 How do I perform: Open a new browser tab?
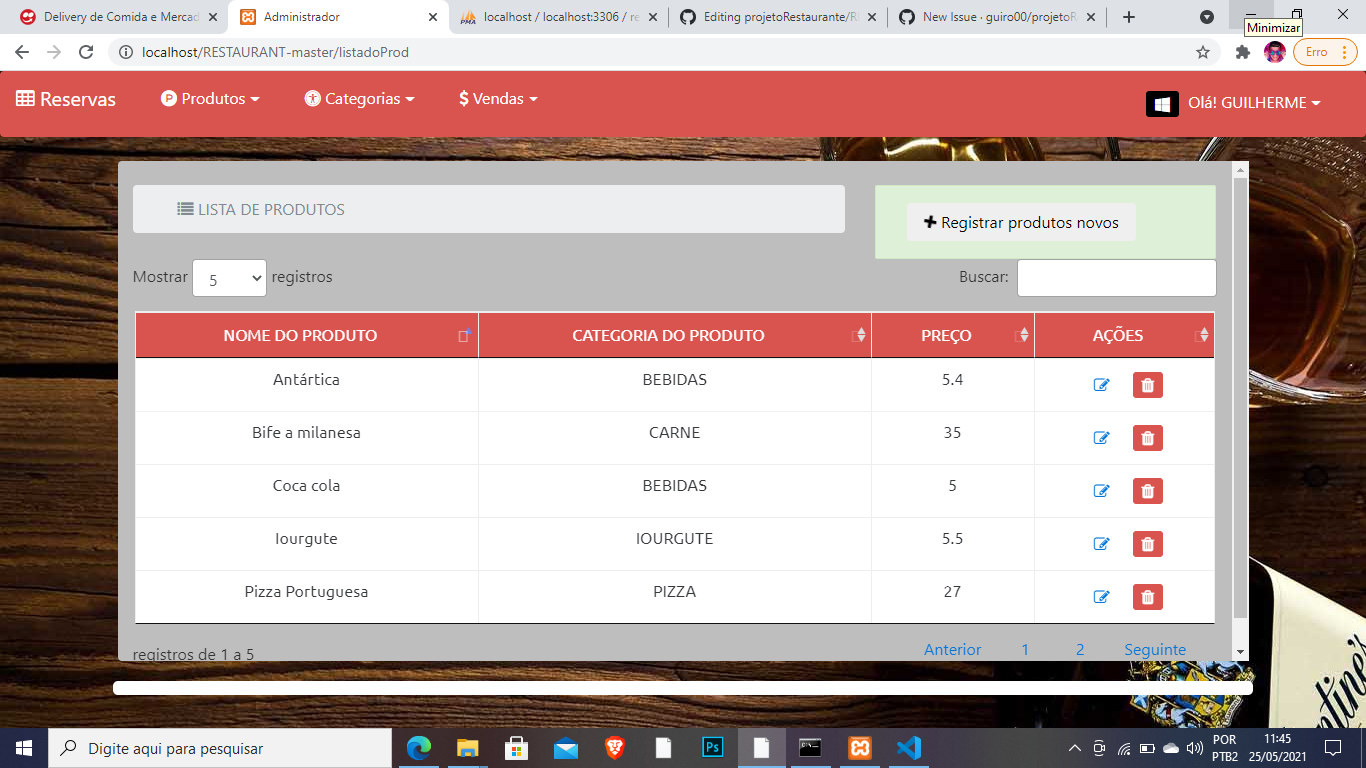1129,17
